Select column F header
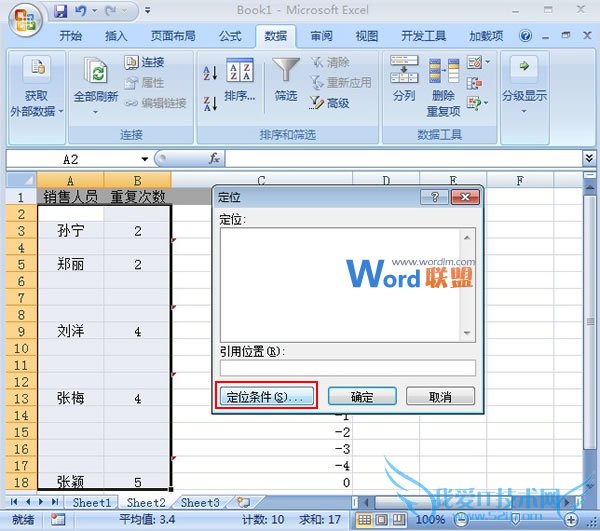The image size is (600, 531). point(520,180)
